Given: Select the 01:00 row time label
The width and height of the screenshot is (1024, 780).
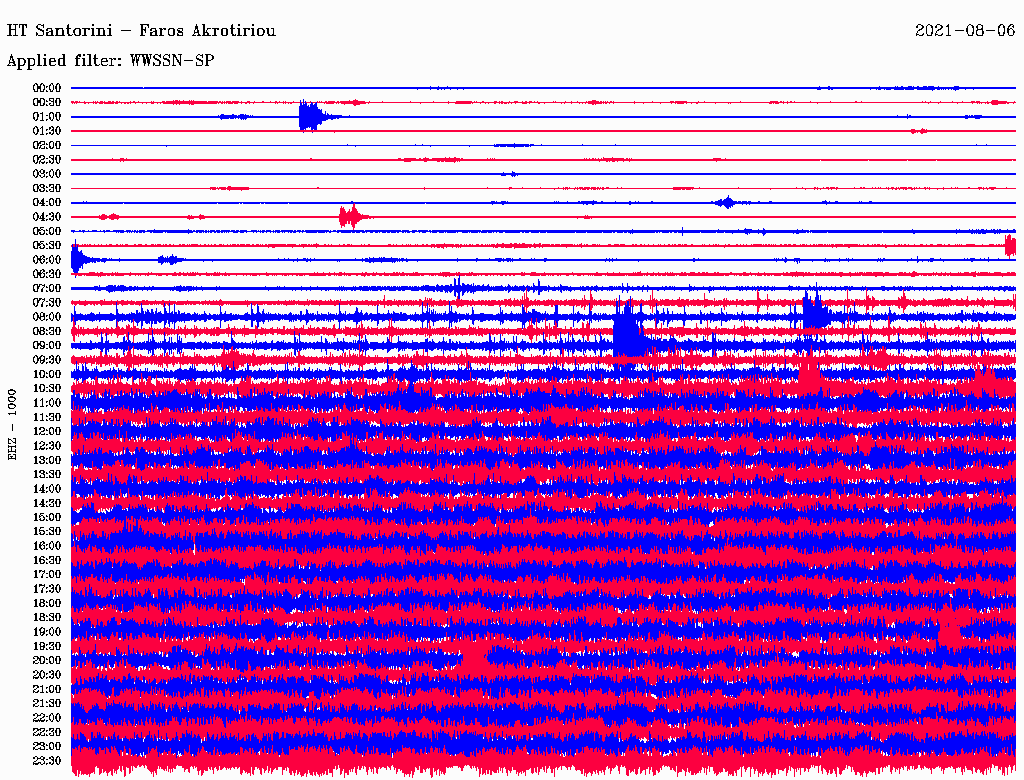Looking at the screenshot, I should [47, 117].
